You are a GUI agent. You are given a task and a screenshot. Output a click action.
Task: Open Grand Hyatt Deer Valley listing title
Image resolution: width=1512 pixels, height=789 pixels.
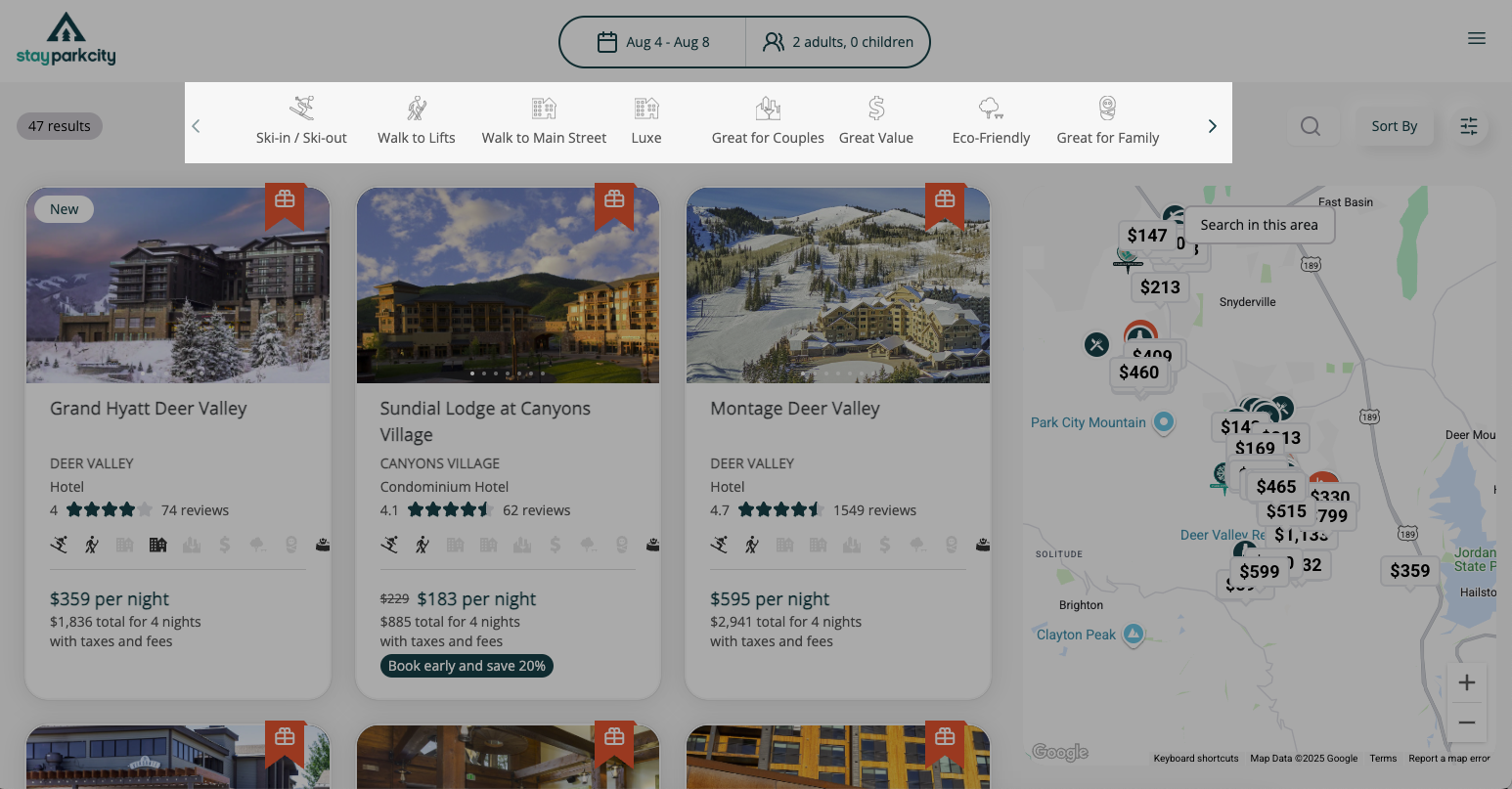tap(149, 409)
